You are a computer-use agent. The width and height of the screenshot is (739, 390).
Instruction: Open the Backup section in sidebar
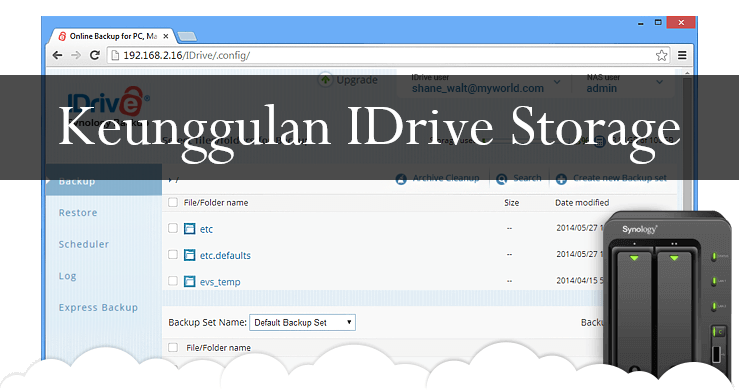104,181
